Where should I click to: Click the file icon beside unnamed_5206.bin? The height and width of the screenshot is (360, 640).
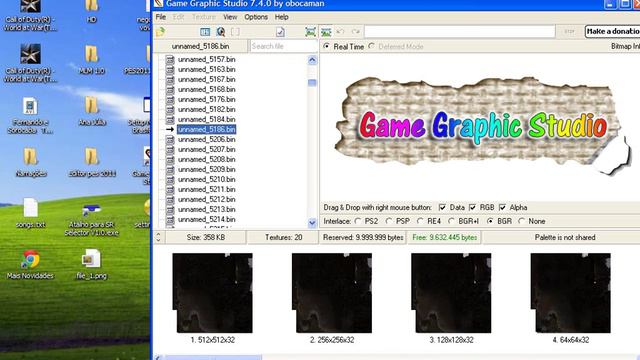point(170,140)
